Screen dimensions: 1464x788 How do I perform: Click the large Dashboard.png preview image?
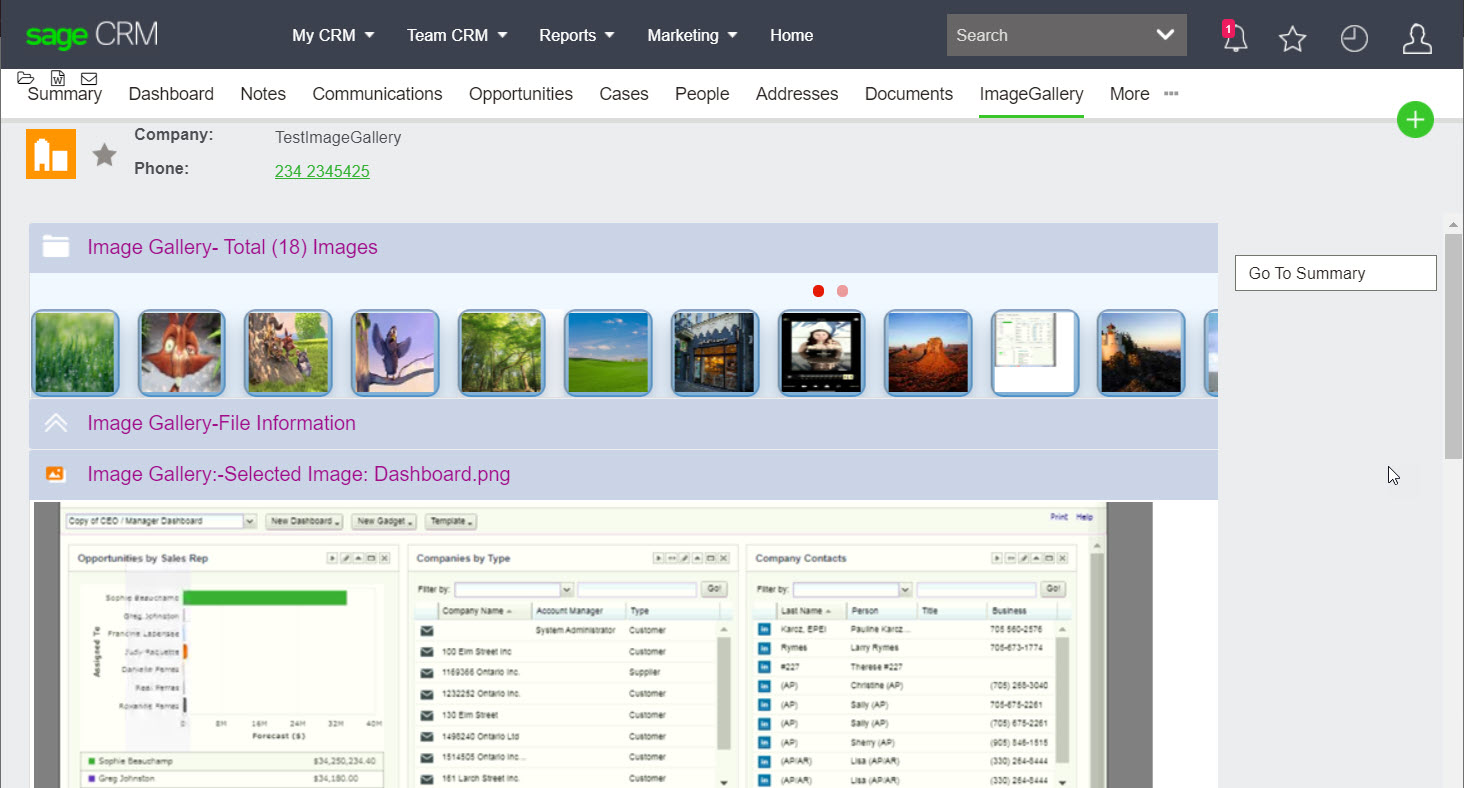tap(593, 645)
